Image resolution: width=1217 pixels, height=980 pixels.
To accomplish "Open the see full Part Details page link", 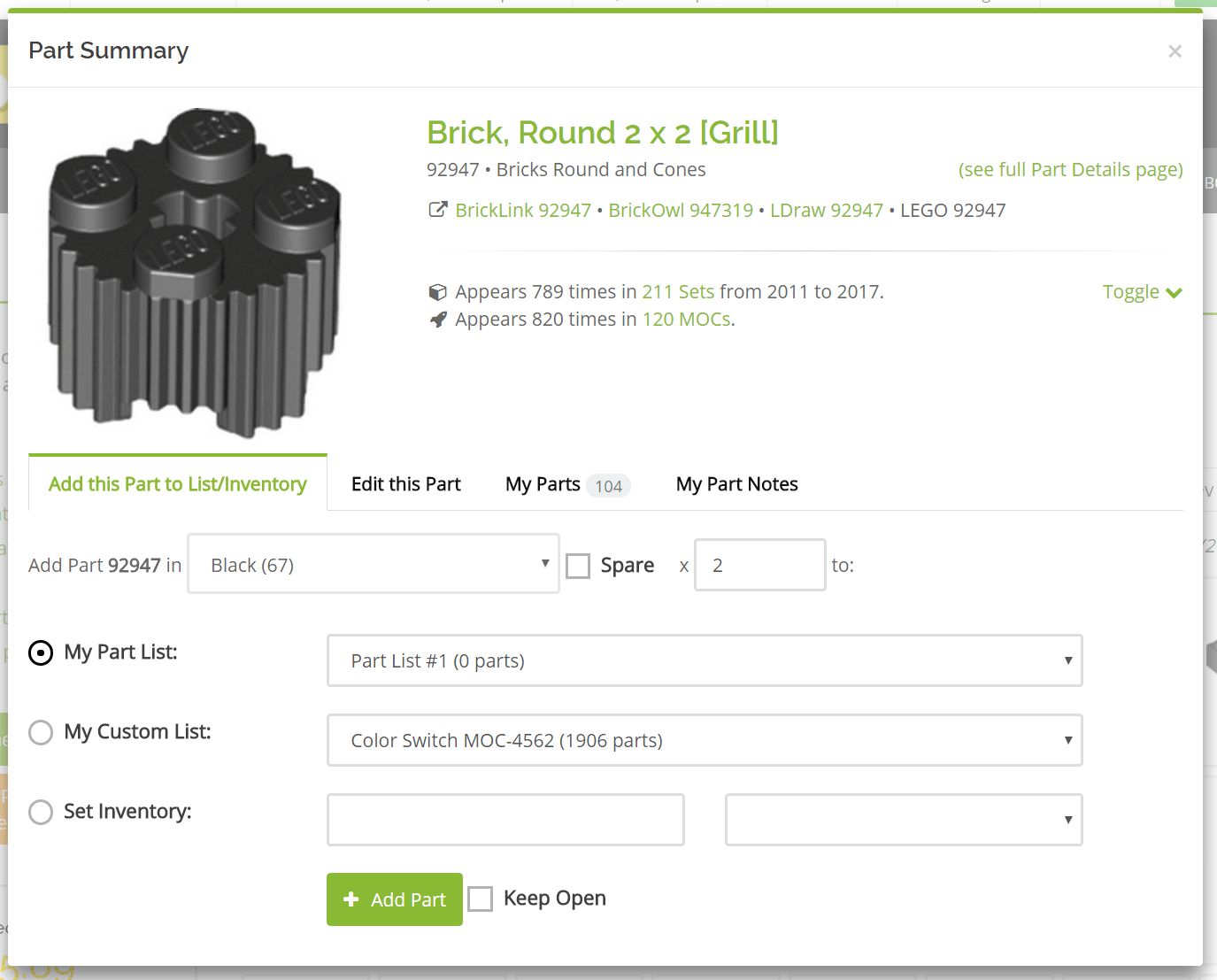I will [x=1071, y=170].
